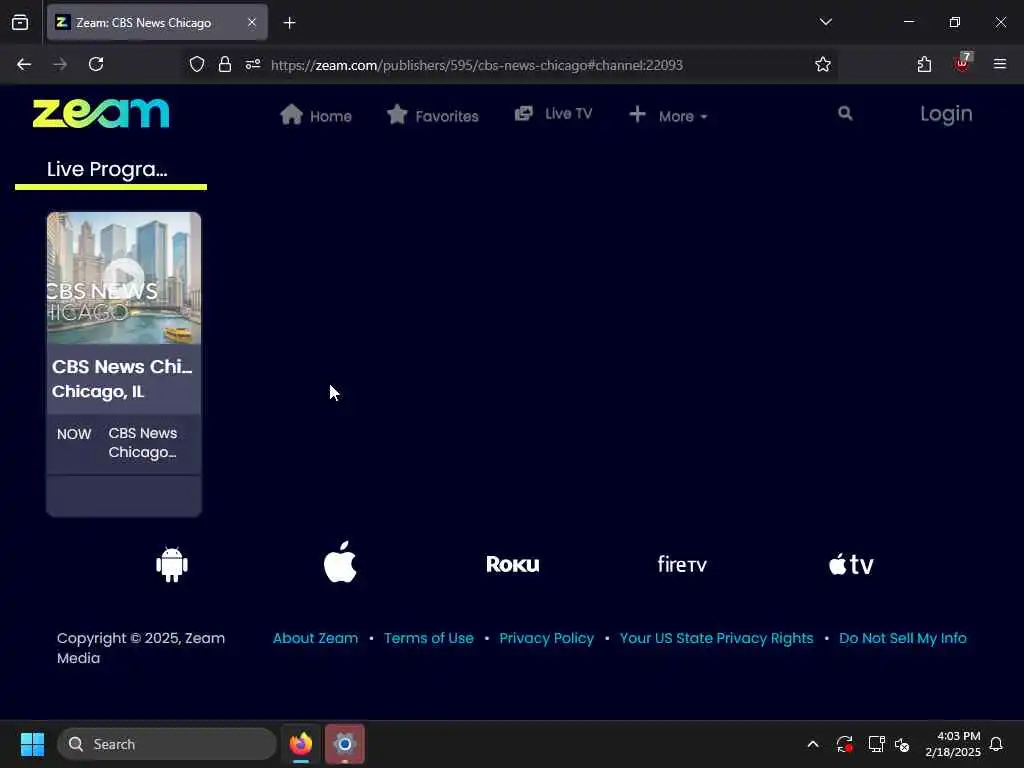Expand the More dropdown menu

668,116
